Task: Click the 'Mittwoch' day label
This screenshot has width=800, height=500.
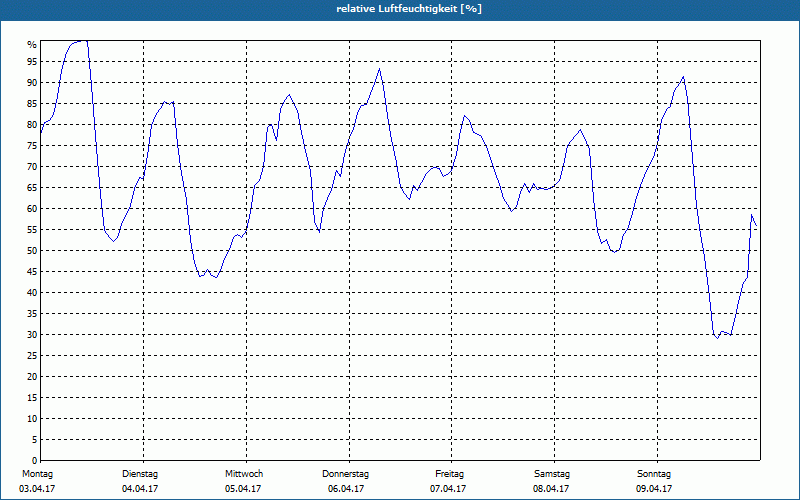Action: (x=244, y=474)
